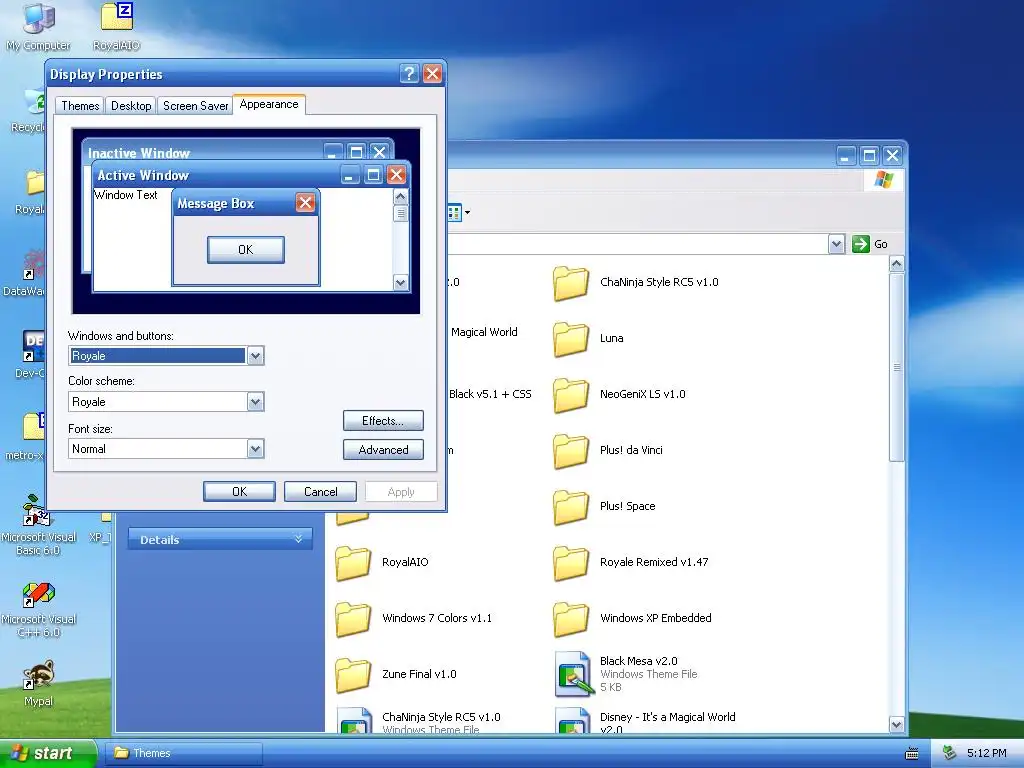
Task: Confirm with the Display Properties OK button
Action: click(240, 492)
